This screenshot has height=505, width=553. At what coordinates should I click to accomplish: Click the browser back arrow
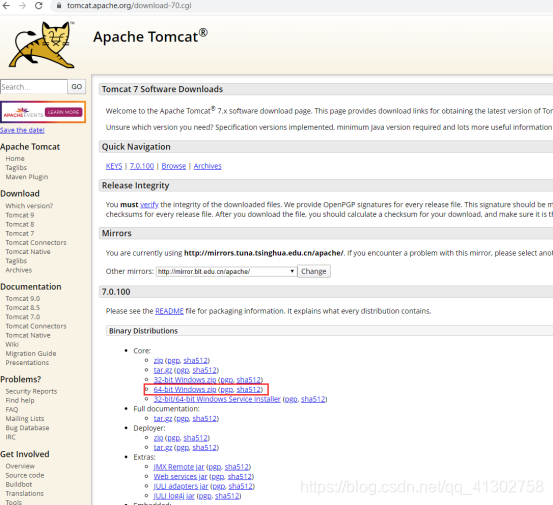coord(6,6)
